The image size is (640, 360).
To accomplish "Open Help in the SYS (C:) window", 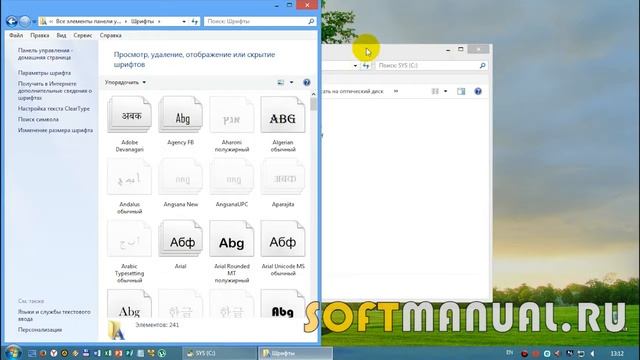I will coord(478,91).
